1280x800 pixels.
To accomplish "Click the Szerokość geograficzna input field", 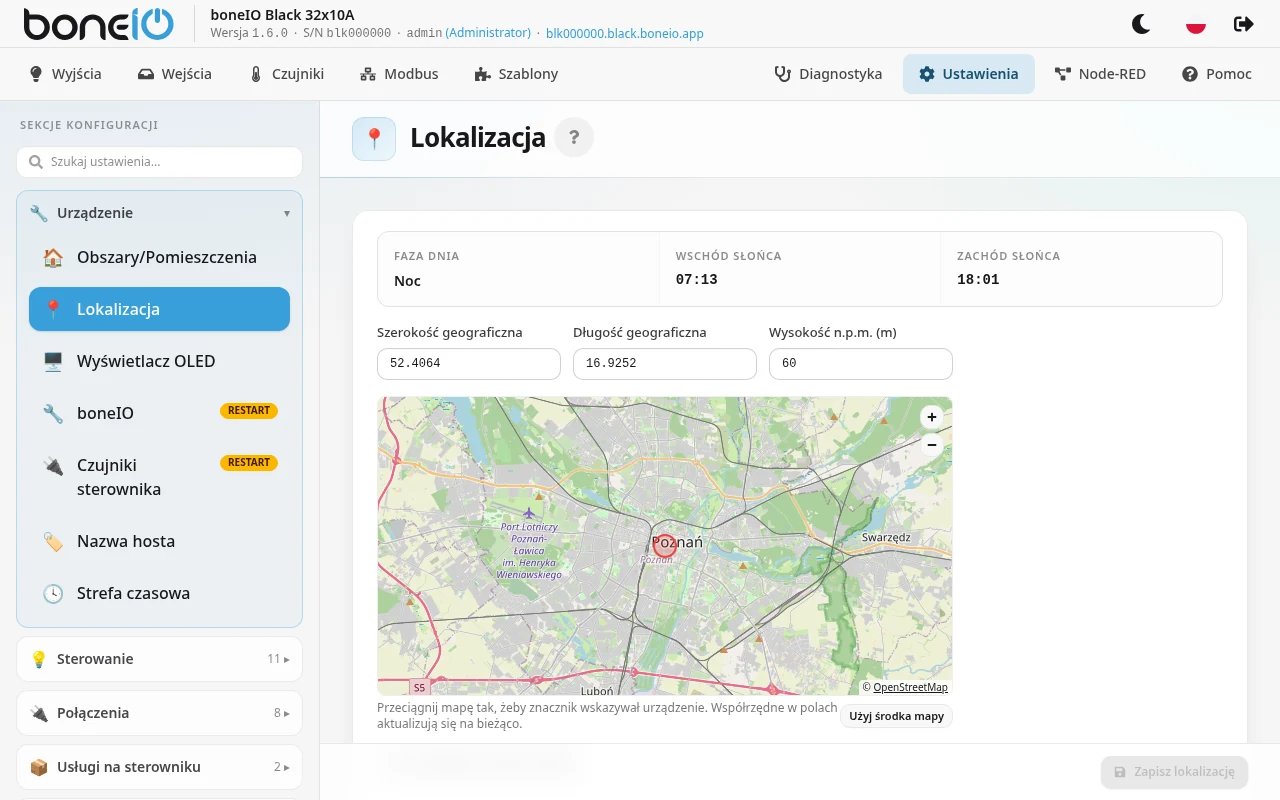I will (x=469, y=364).
